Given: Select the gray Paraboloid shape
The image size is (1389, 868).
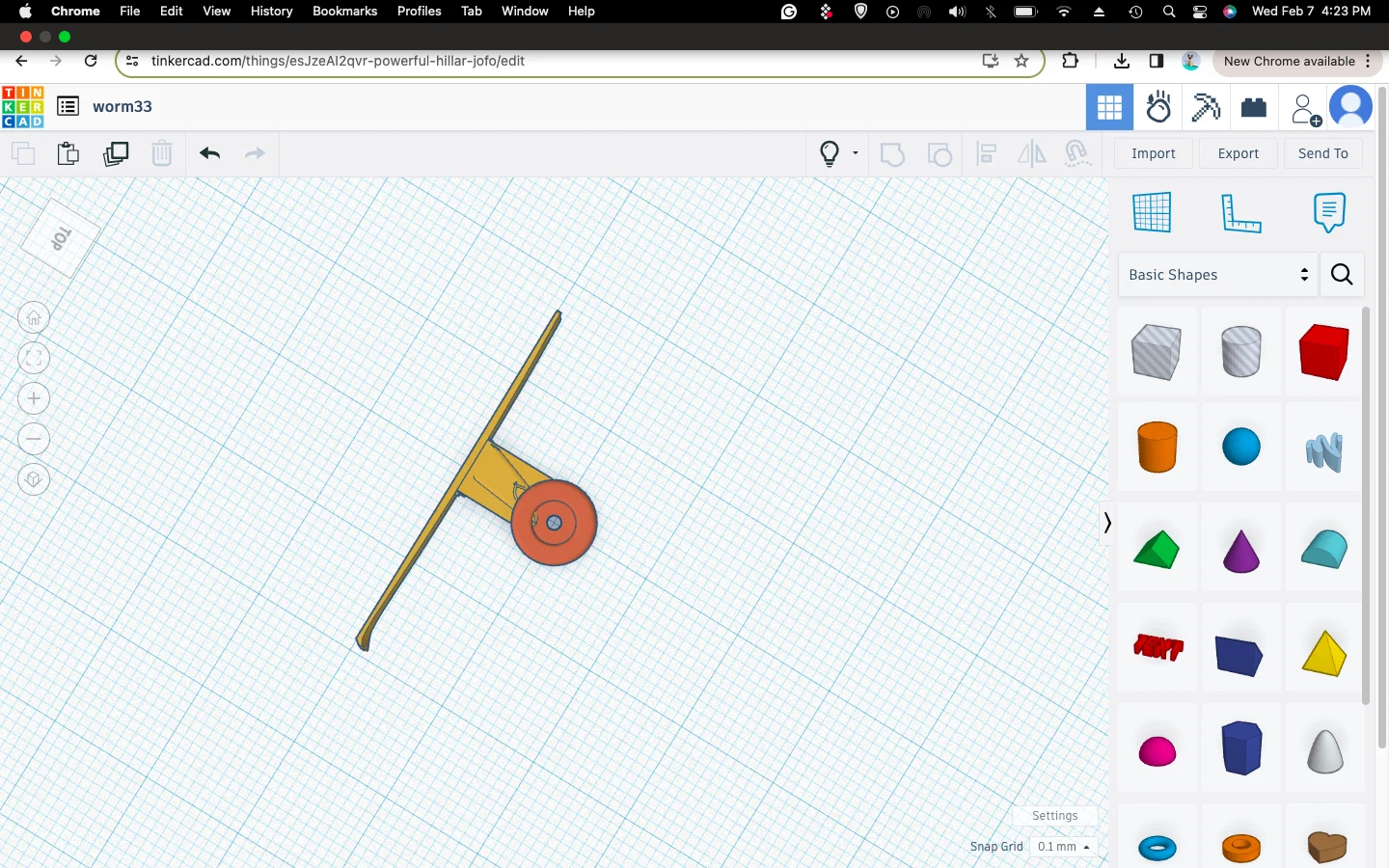Looking at the screenshot, I should pyautogui.click(x=1325, y=750).
